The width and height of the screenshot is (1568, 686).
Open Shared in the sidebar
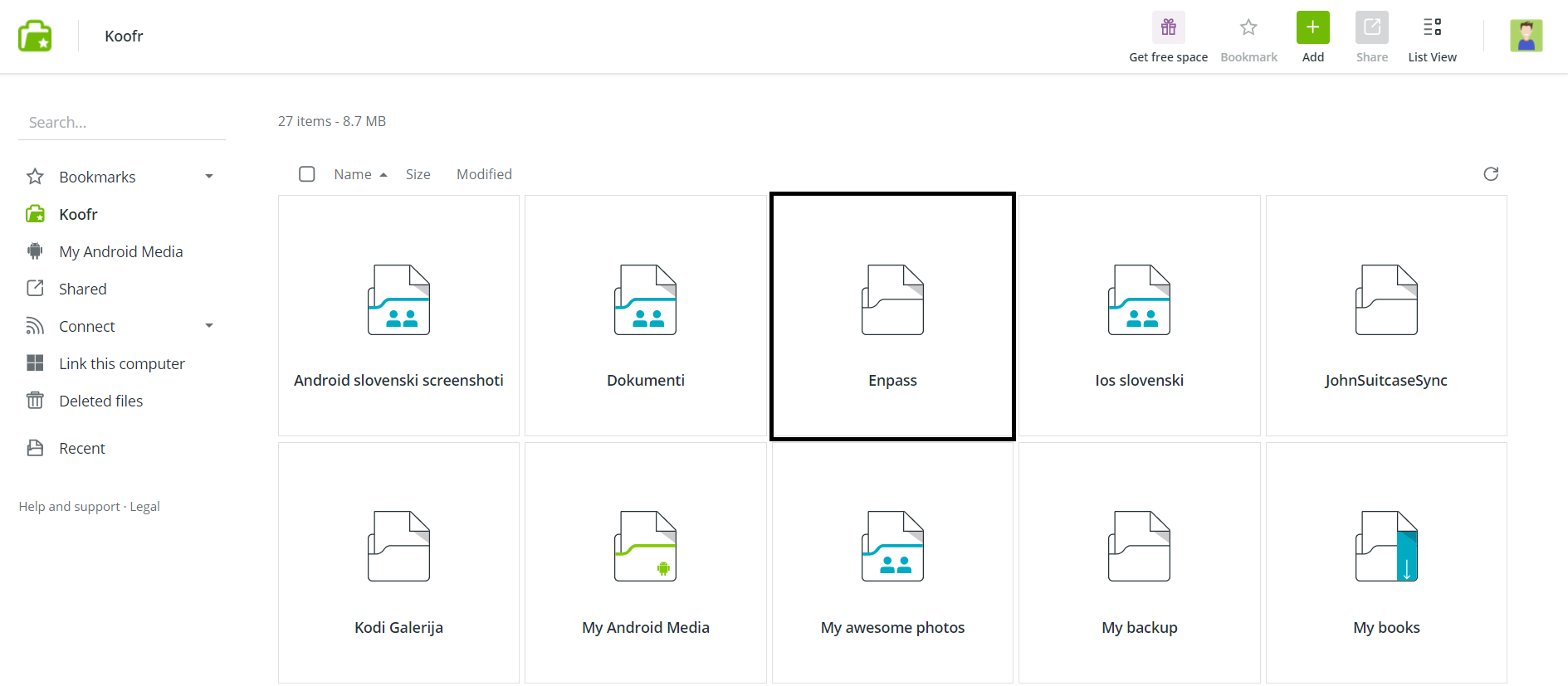(83, 289)
